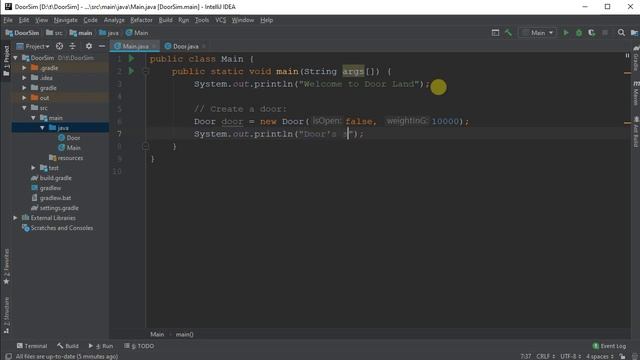Fold the main method with gutter fold marker
The height and width of the screenshot is (360, 640).
146,71
